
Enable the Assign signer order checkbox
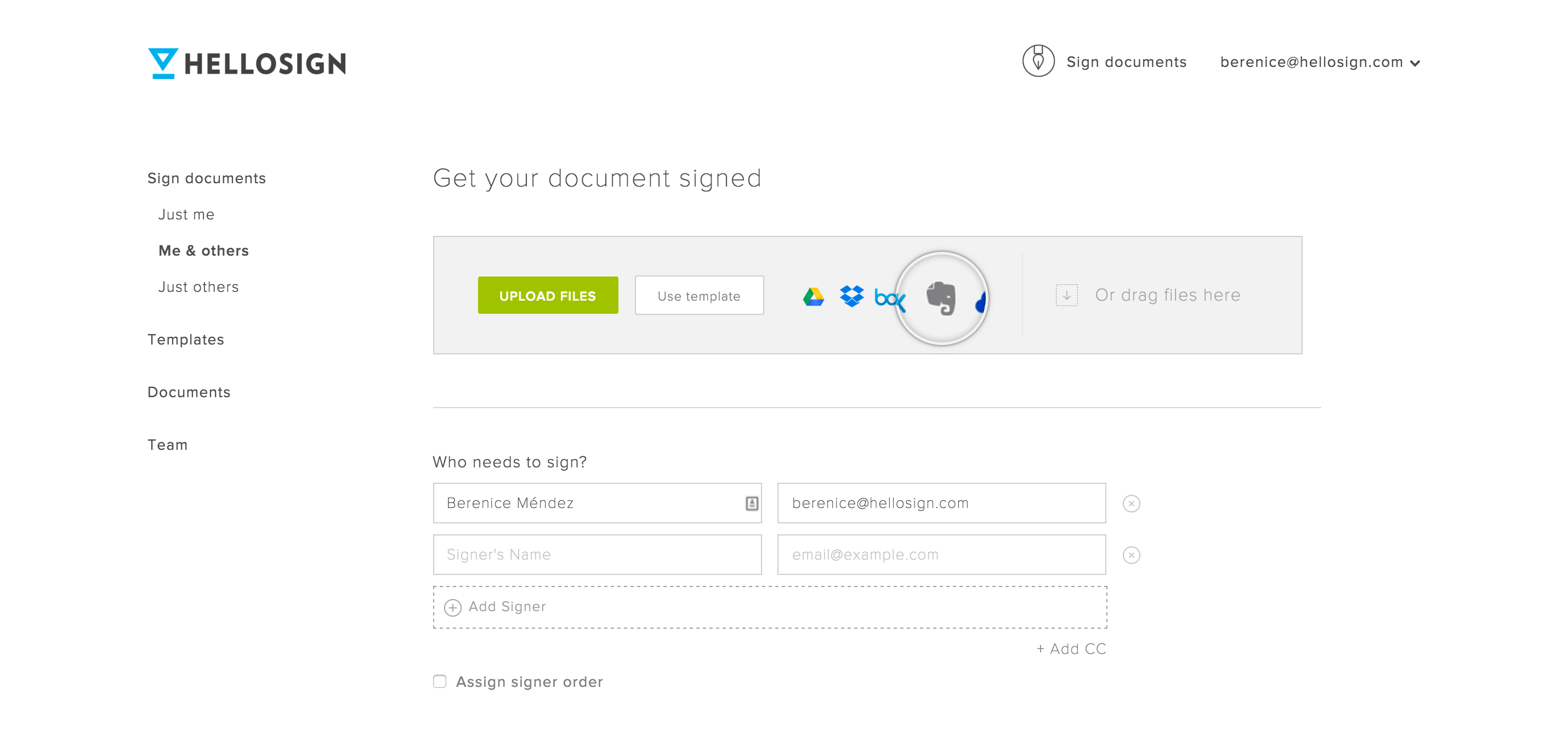(x=438, y=681)
